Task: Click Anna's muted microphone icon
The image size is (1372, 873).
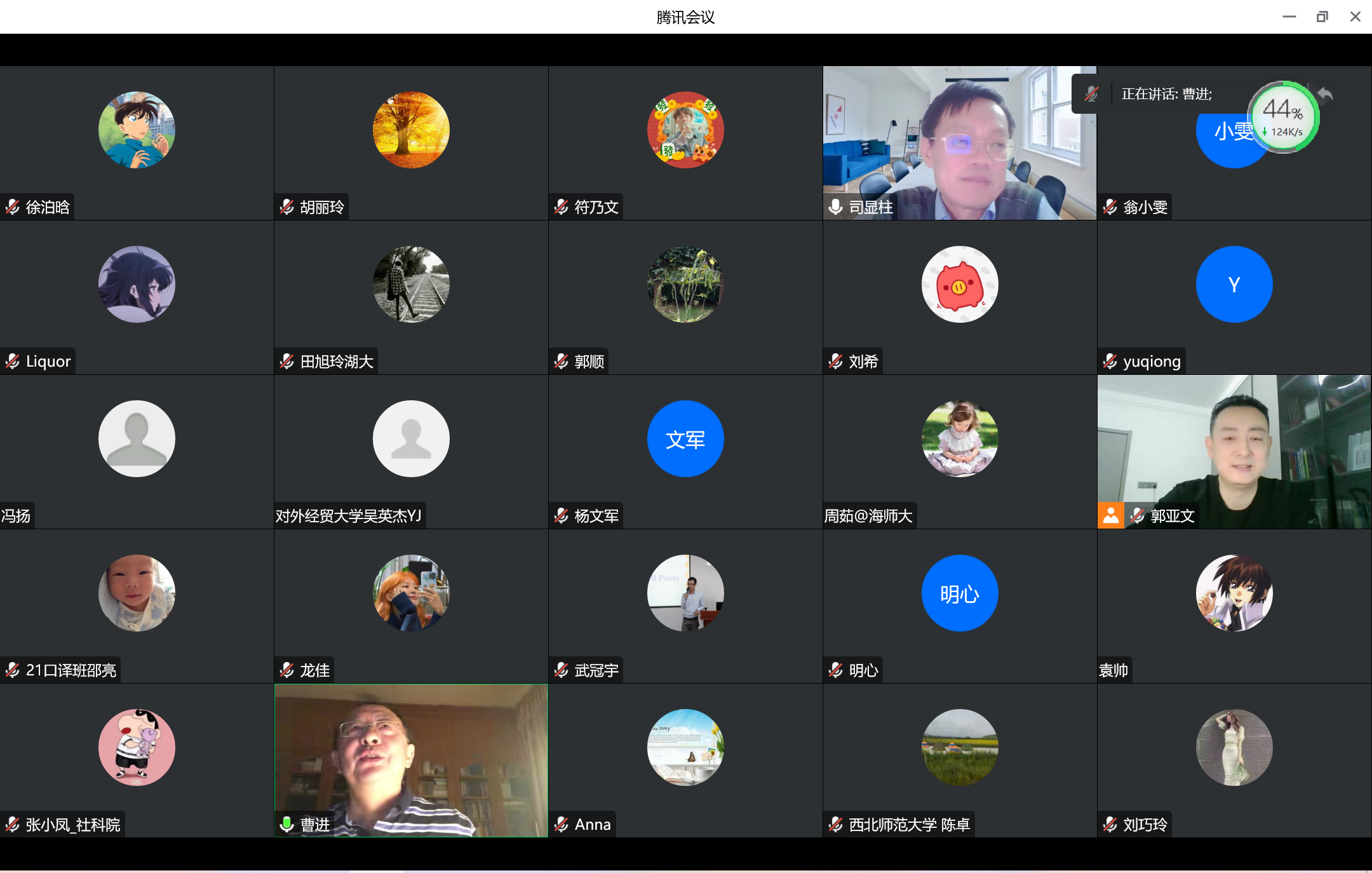Action: coord(562,824)
